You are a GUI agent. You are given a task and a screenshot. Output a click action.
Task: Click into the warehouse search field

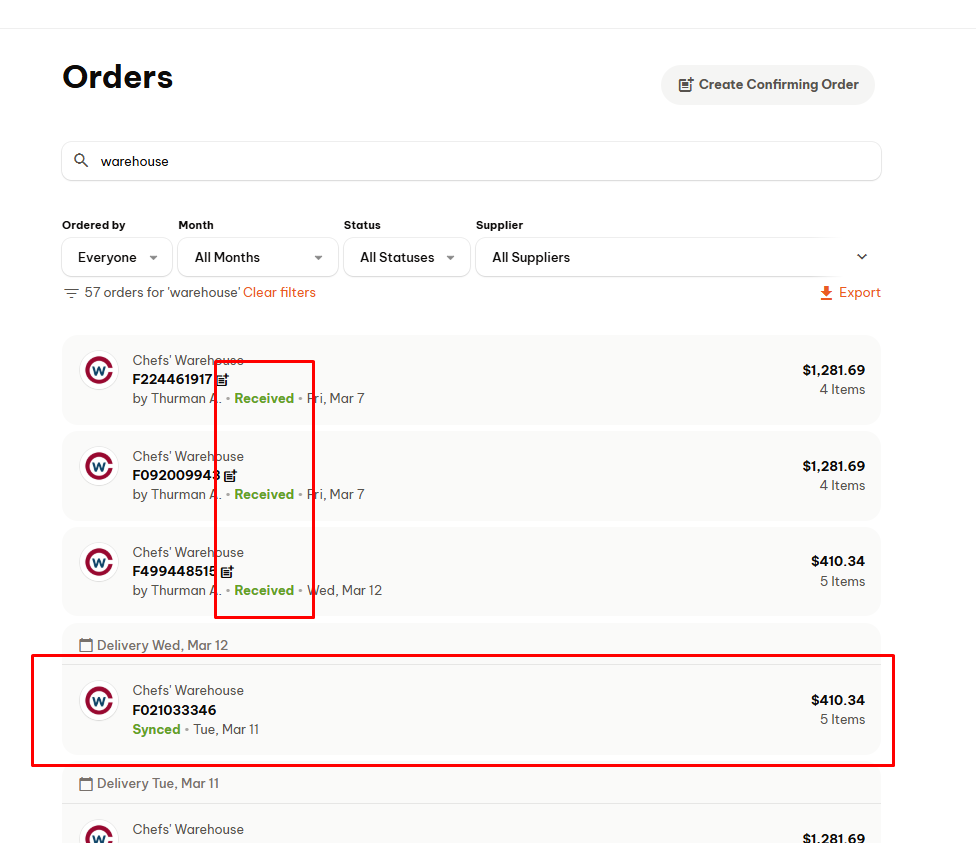point(471,161)
